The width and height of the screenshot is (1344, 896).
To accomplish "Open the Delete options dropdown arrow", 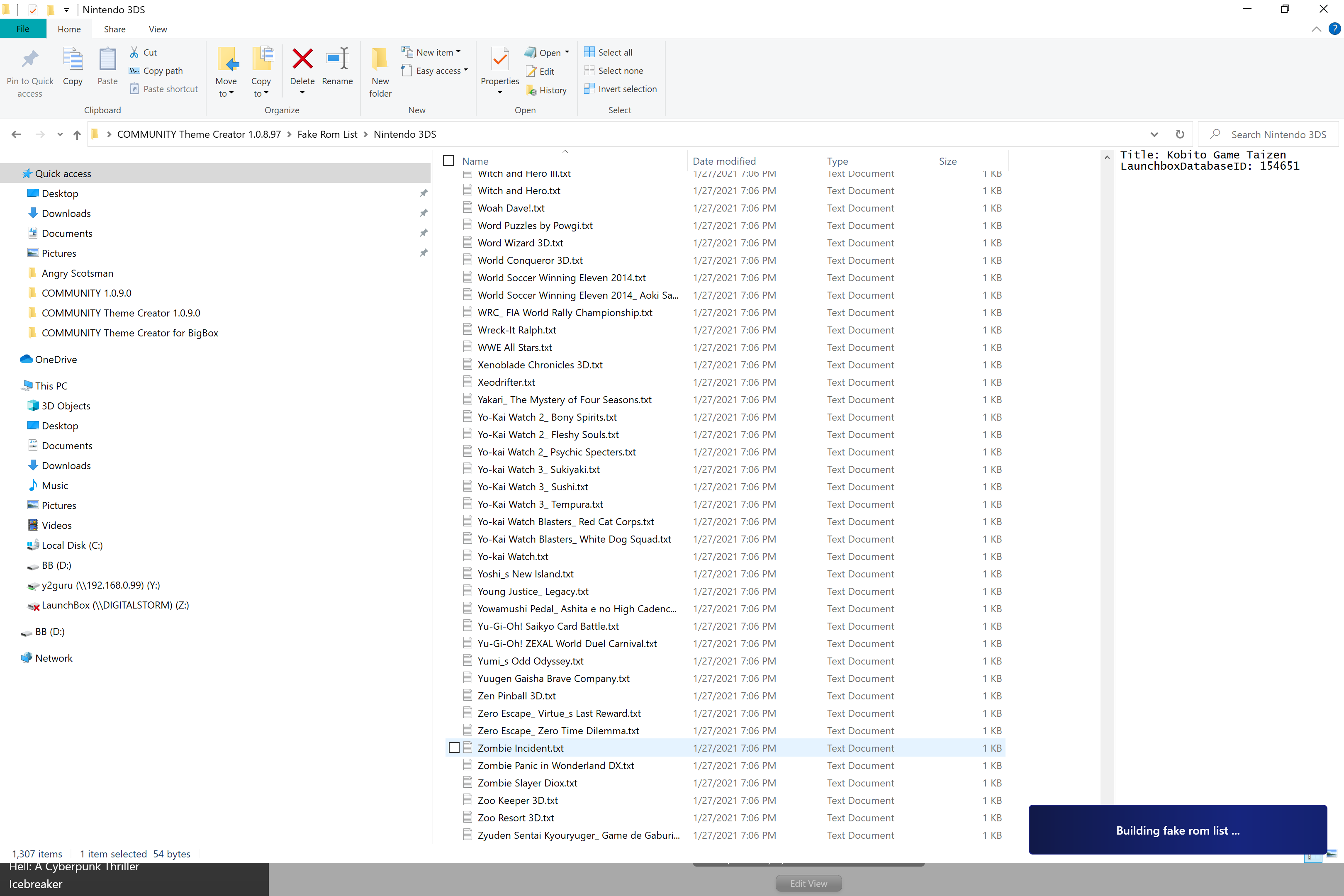I will point(302,93).
